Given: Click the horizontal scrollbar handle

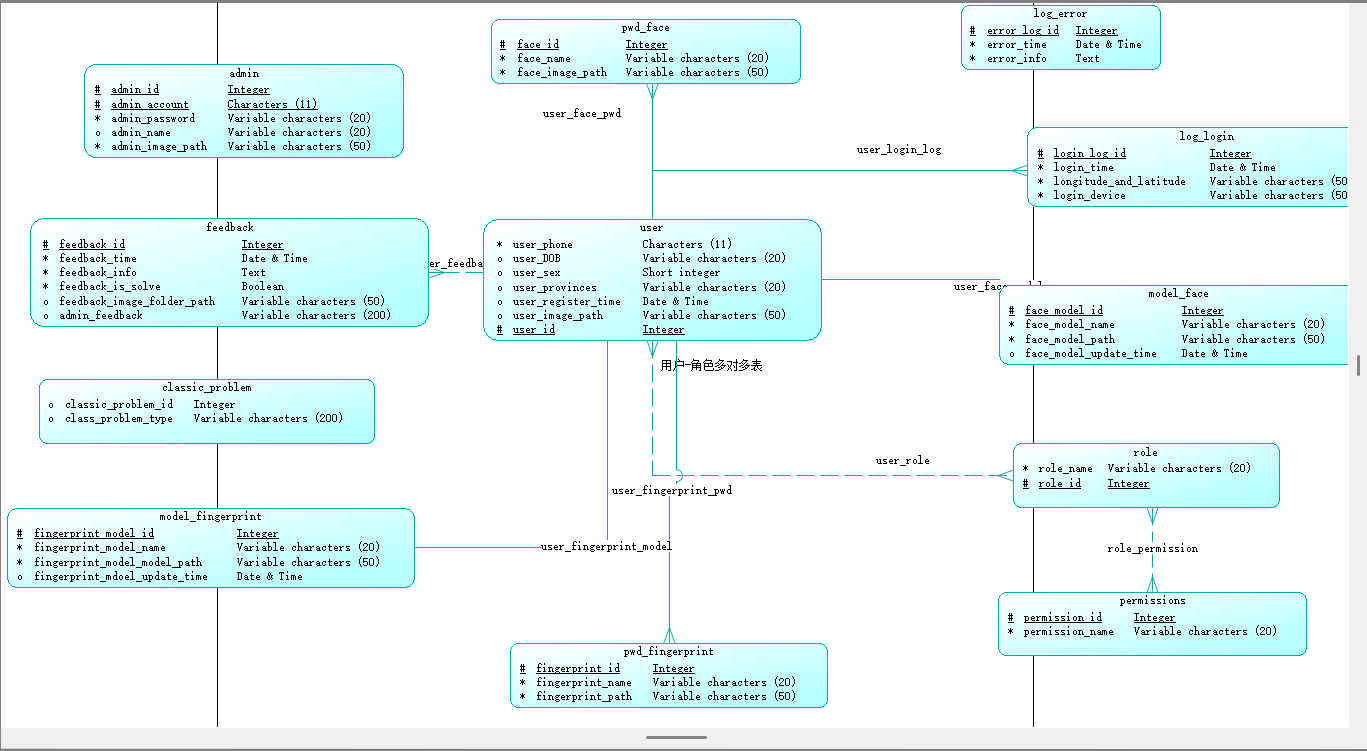Looking at the screenshot, I should click(x=677, y=737).
